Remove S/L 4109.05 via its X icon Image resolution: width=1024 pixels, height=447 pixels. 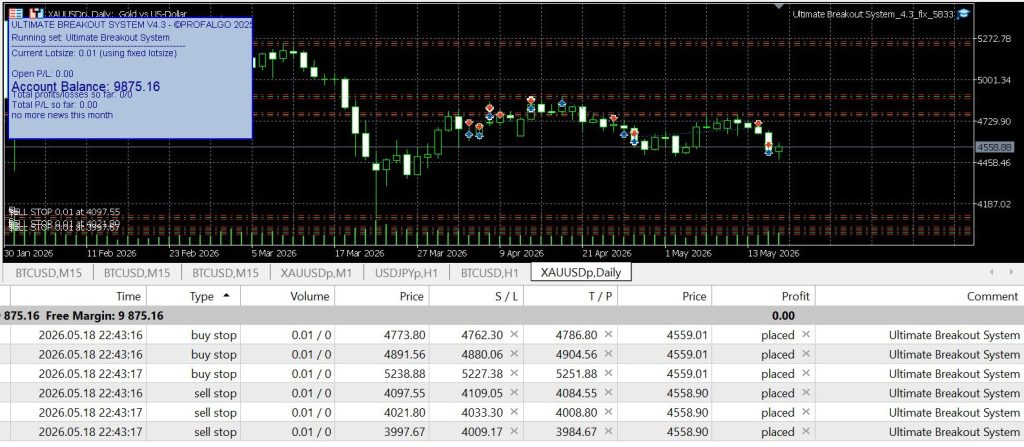pyautogui.click(x=514, y=393)
